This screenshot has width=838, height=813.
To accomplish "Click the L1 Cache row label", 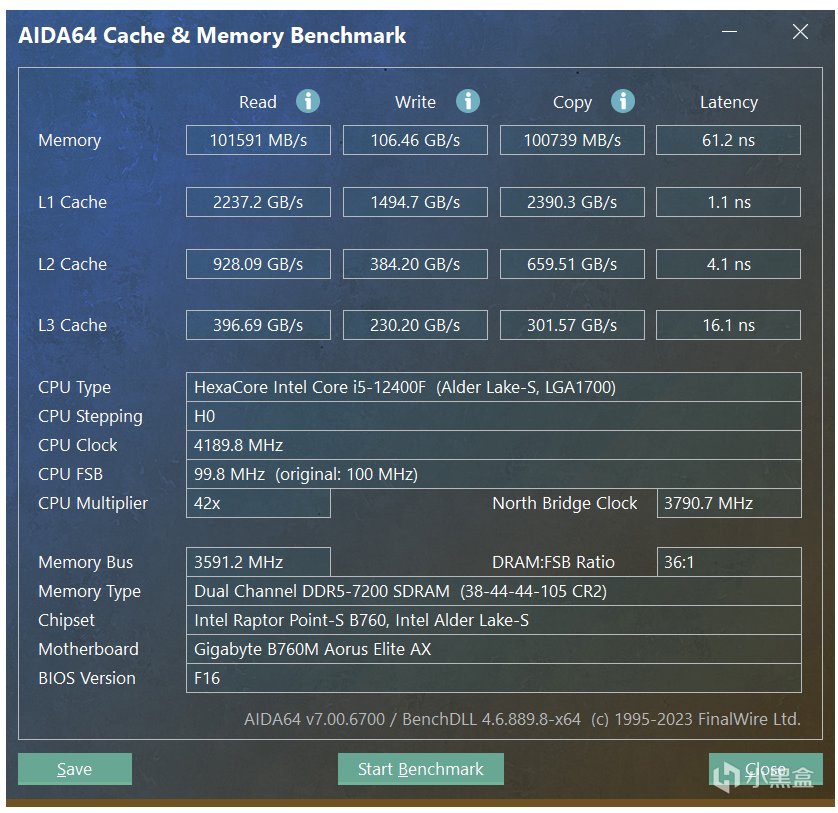I will (x=73, y=202).
